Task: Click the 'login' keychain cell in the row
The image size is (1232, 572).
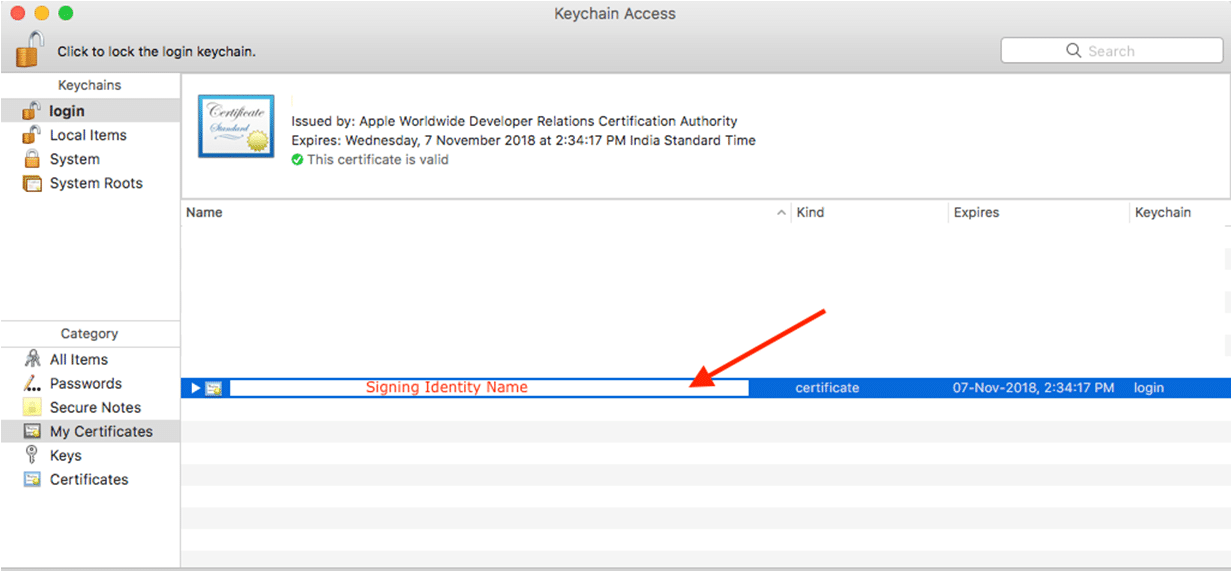Action: tap(1149, 388)
